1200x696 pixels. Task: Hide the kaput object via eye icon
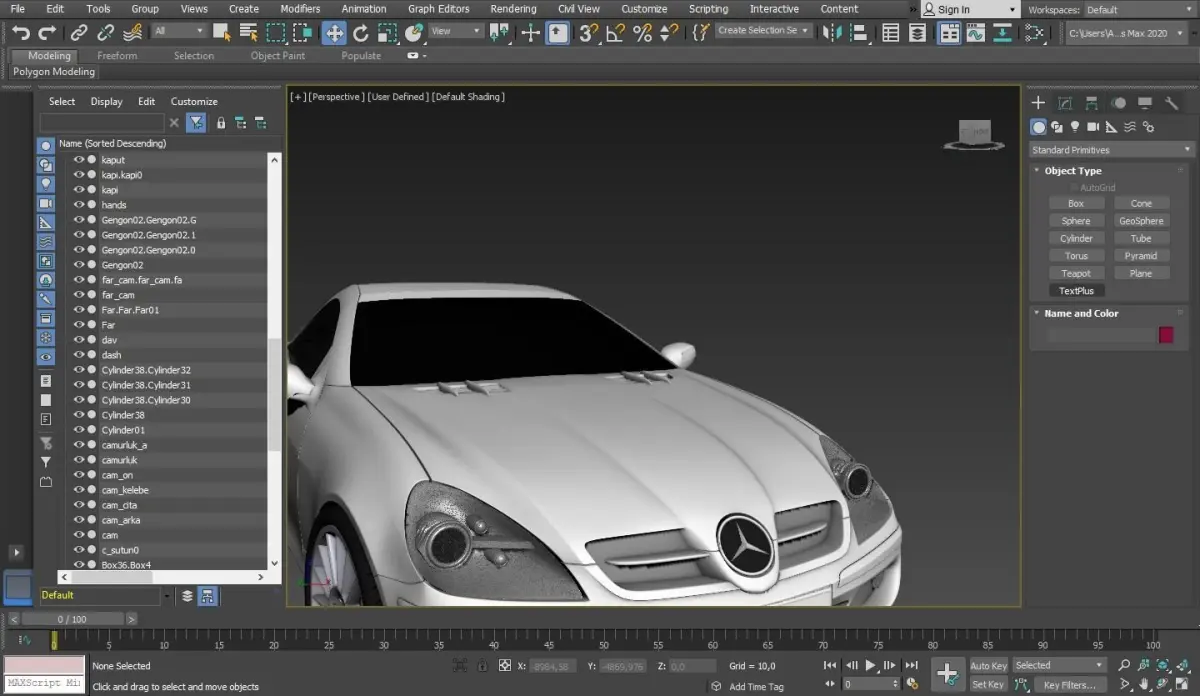click(79, 160)
